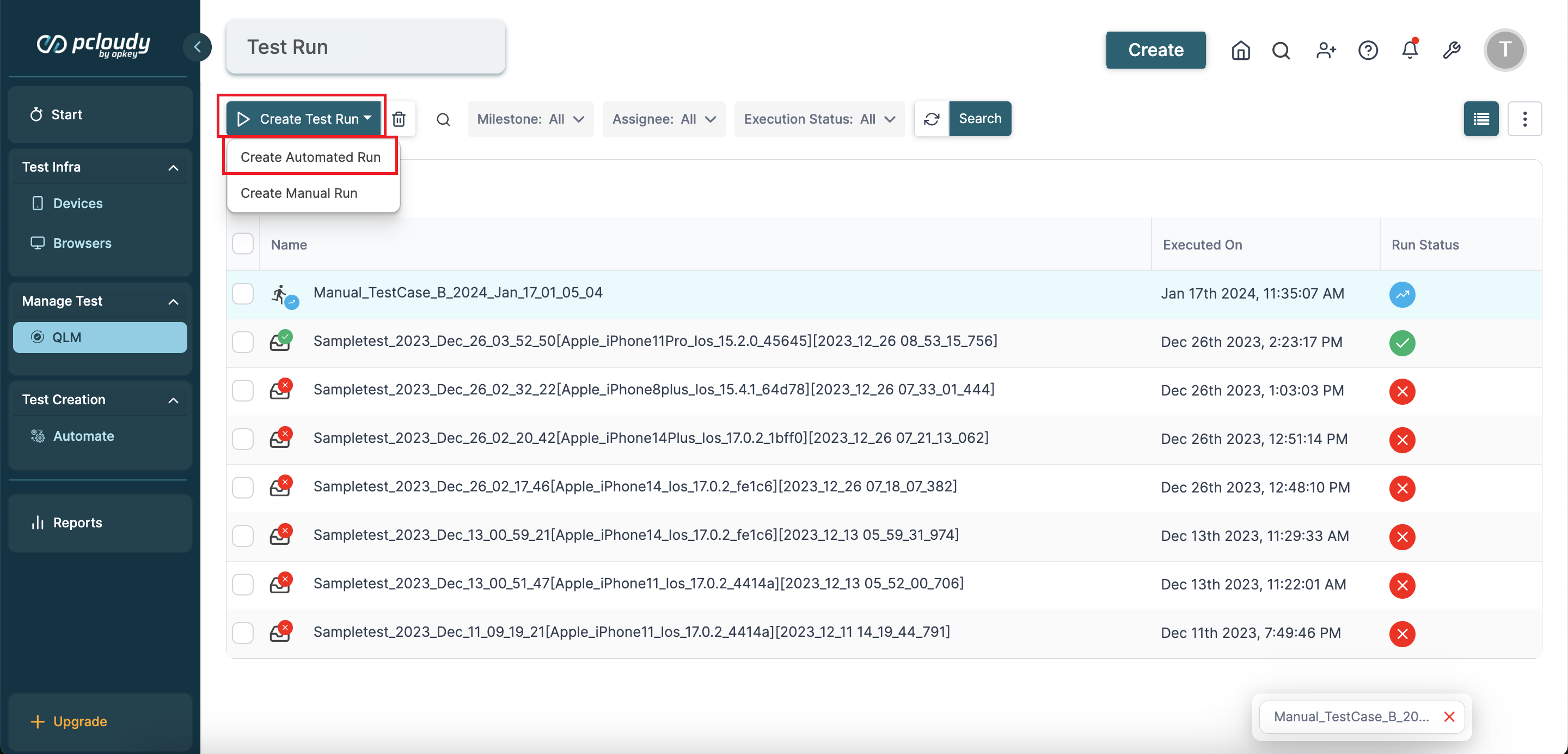Collapse the Manage Test section
Screen dimensions: 1568x754
174,301
